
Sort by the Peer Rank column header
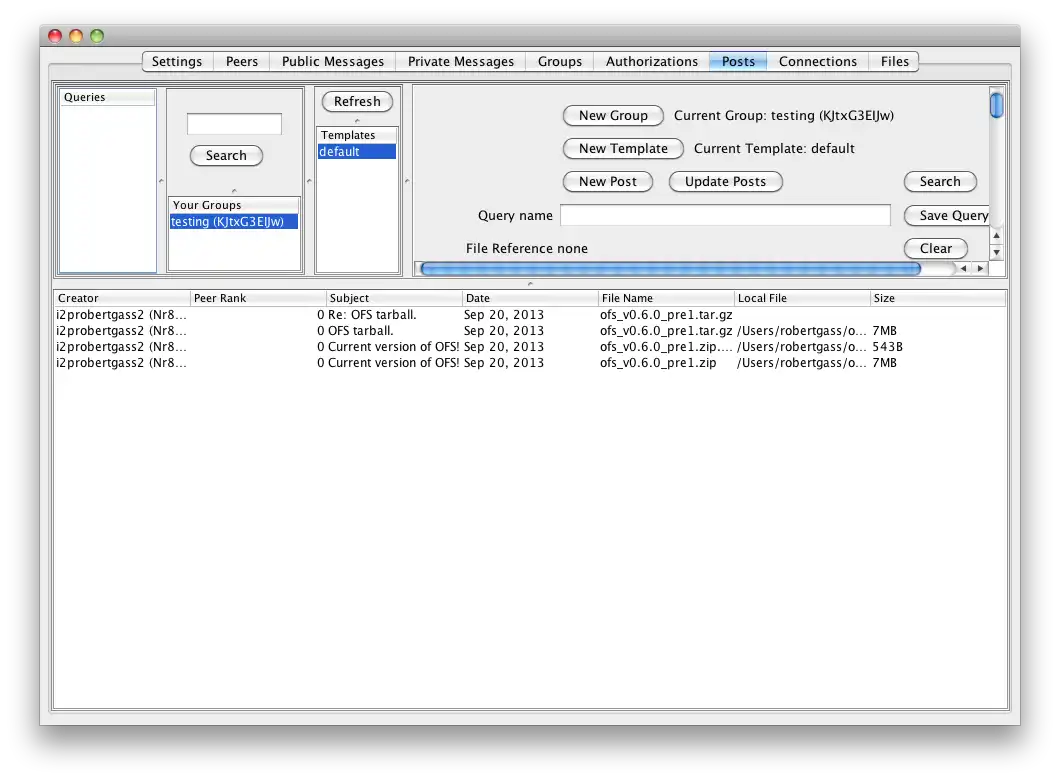(258, 298)
